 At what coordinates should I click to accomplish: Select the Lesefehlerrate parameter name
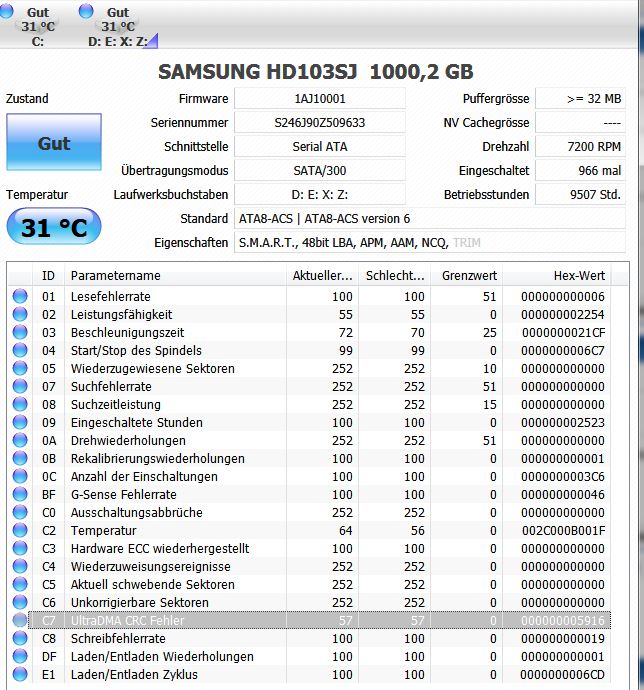110,297
